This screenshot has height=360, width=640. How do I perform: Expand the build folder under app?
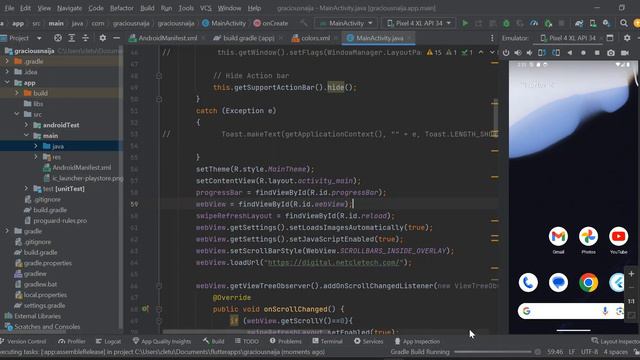pyautogui.click(x=17, y=93)
